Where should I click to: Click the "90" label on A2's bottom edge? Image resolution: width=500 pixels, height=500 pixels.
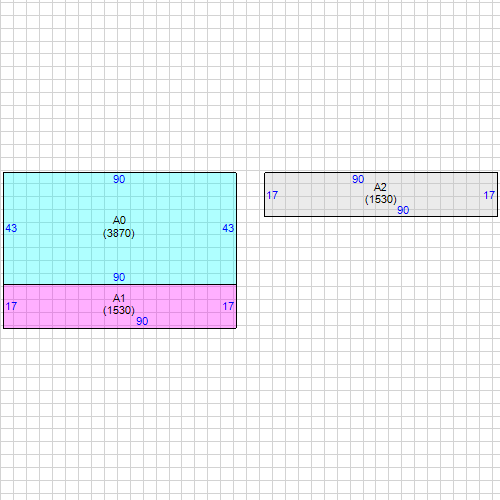click(x=403, y=210)
